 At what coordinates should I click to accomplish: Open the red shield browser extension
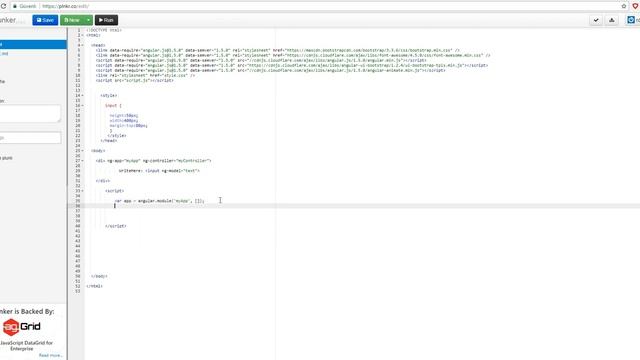point(635,6)
